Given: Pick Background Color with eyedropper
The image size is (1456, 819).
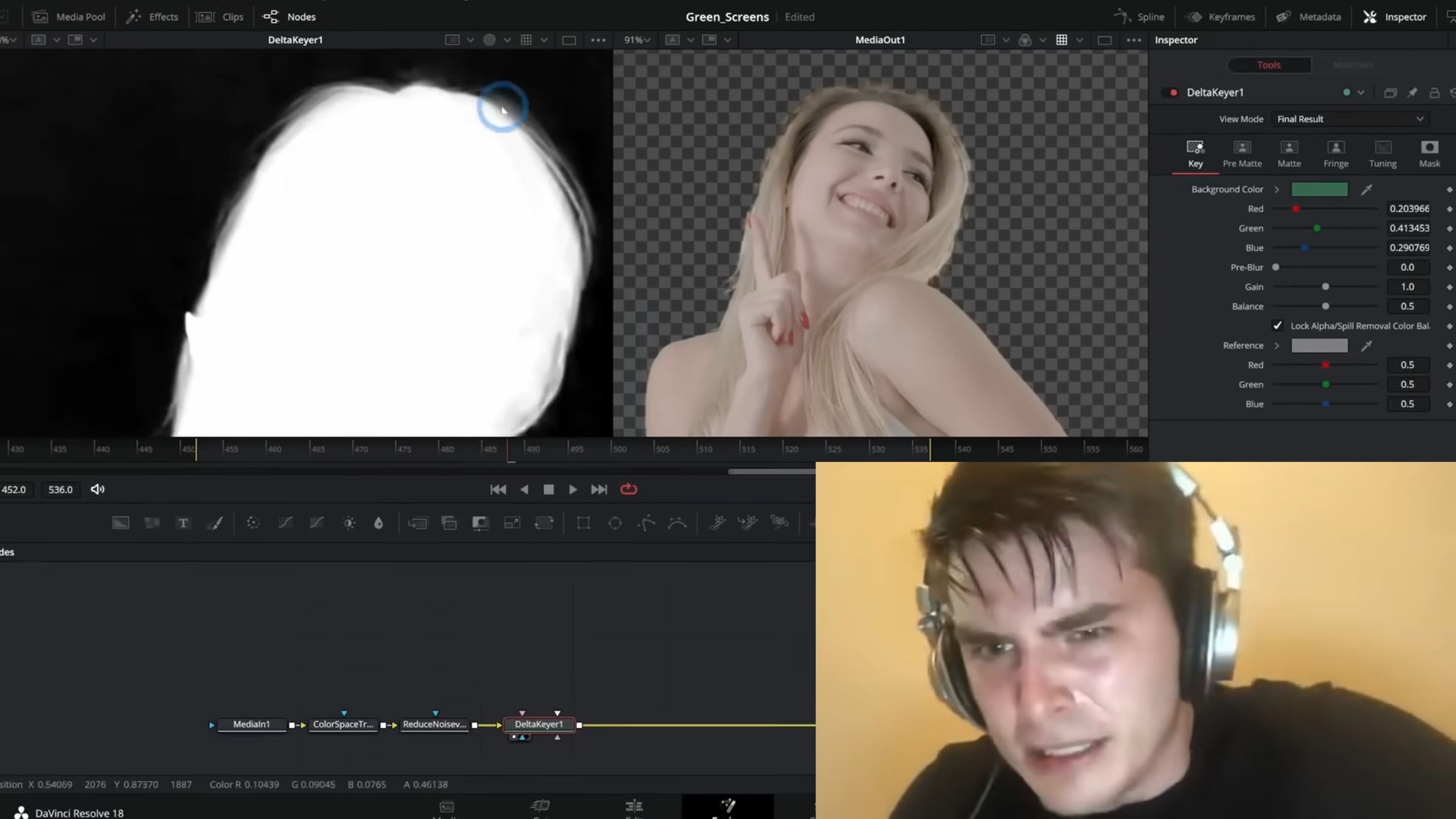Looking at the screenshot, I should pos(1367,190).
